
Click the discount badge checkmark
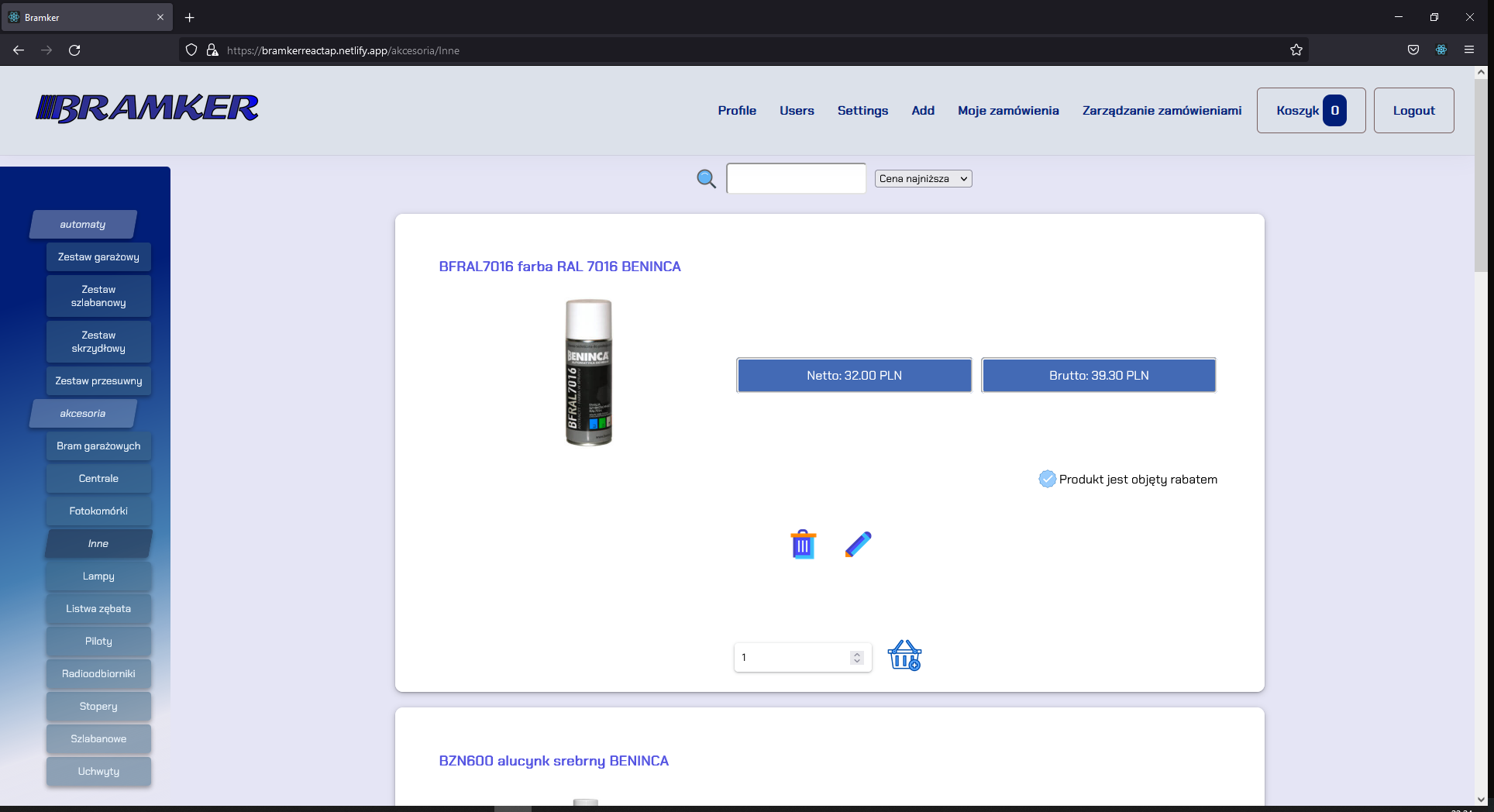tap(1047, 479)
